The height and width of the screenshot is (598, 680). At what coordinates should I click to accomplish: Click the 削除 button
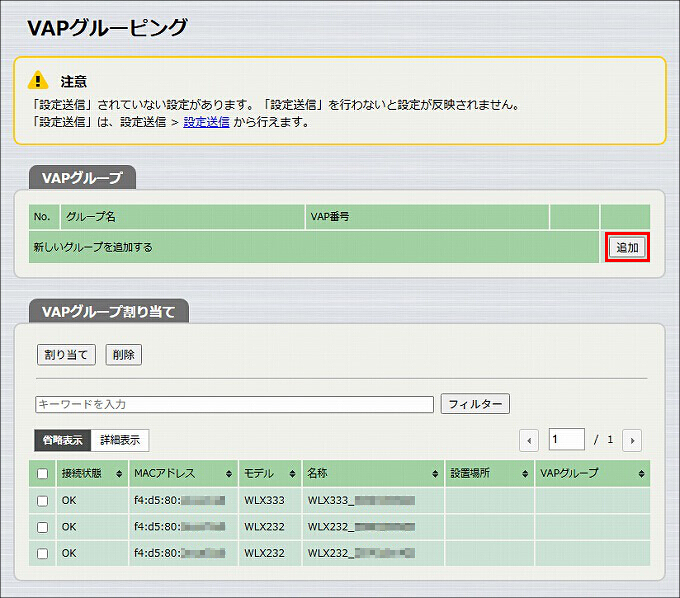point(124,355)
